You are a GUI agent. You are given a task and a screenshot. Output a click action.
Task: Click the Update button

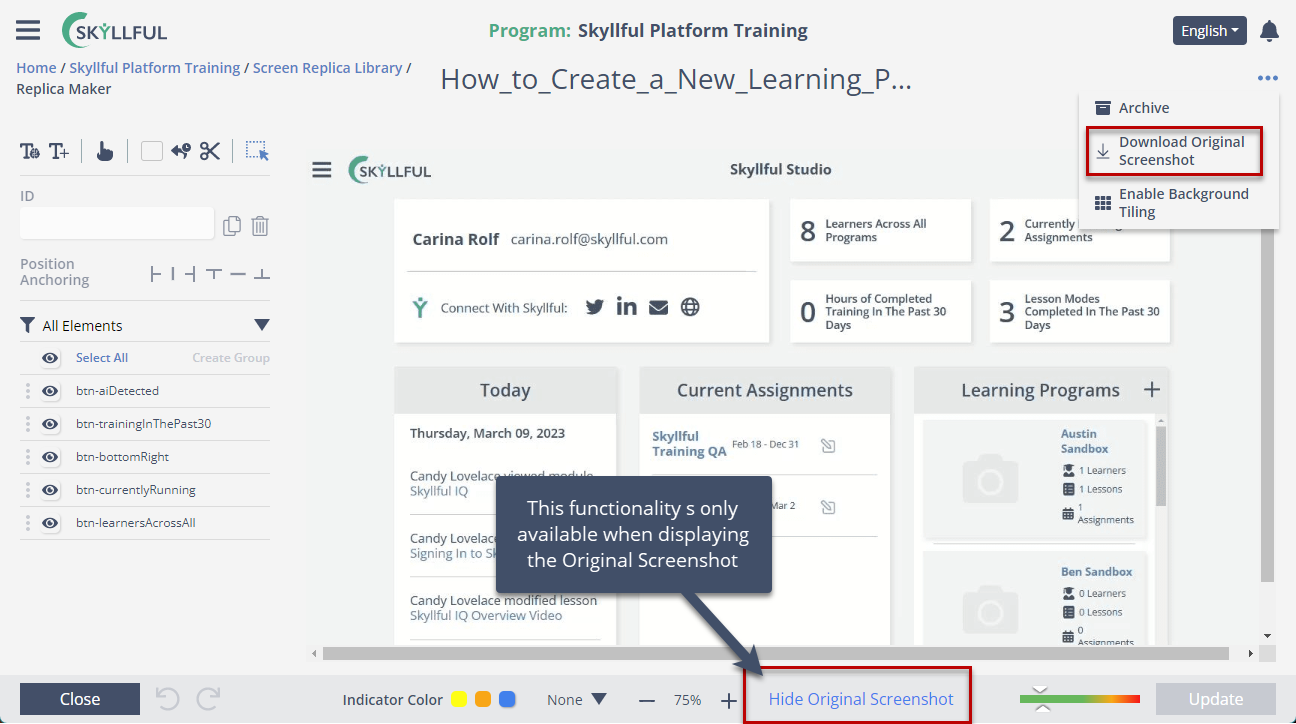click(1216, 699)
